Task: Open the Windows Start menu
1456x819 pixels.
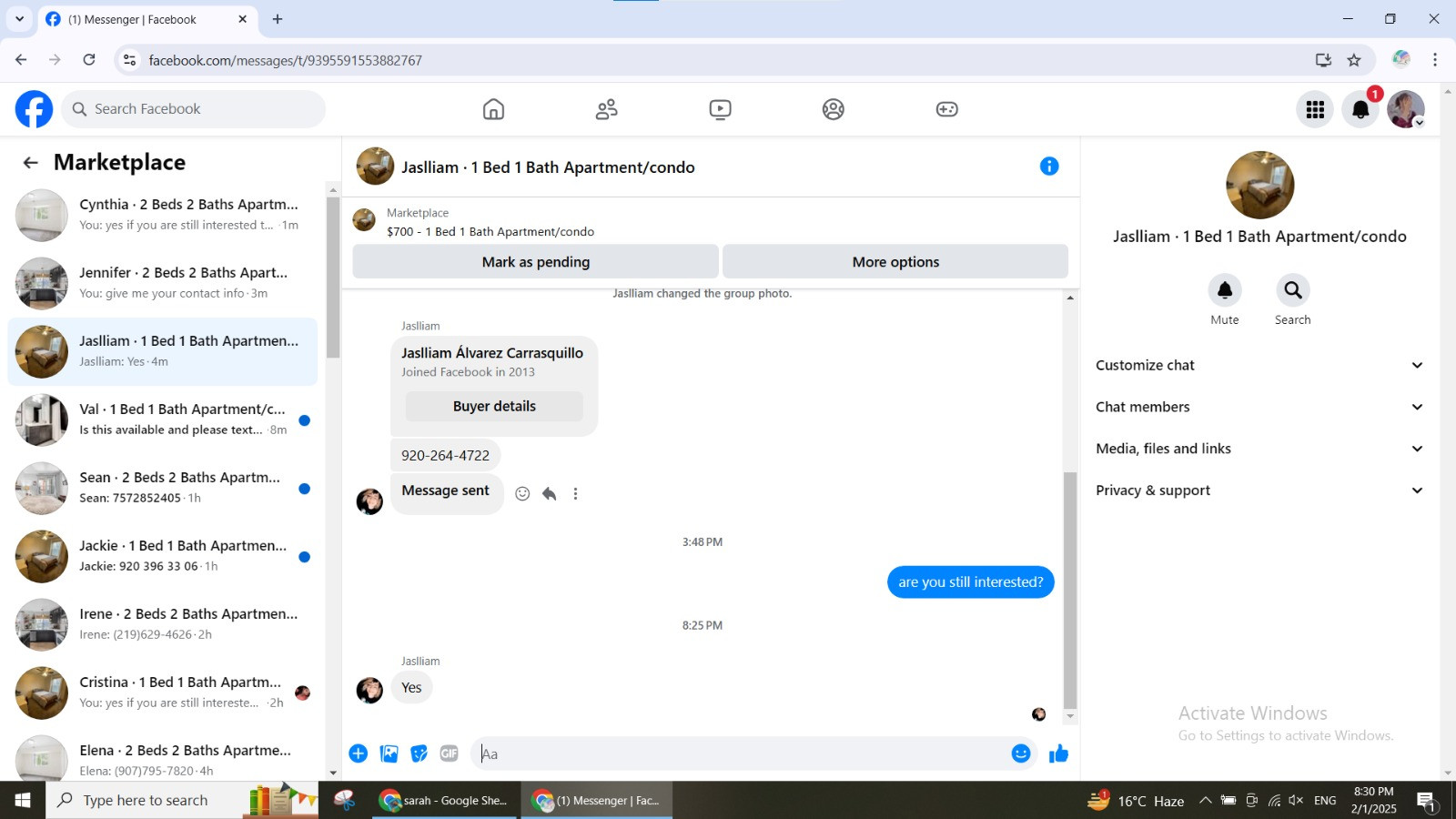Action: pyautogui.click(x=23, y=801)
